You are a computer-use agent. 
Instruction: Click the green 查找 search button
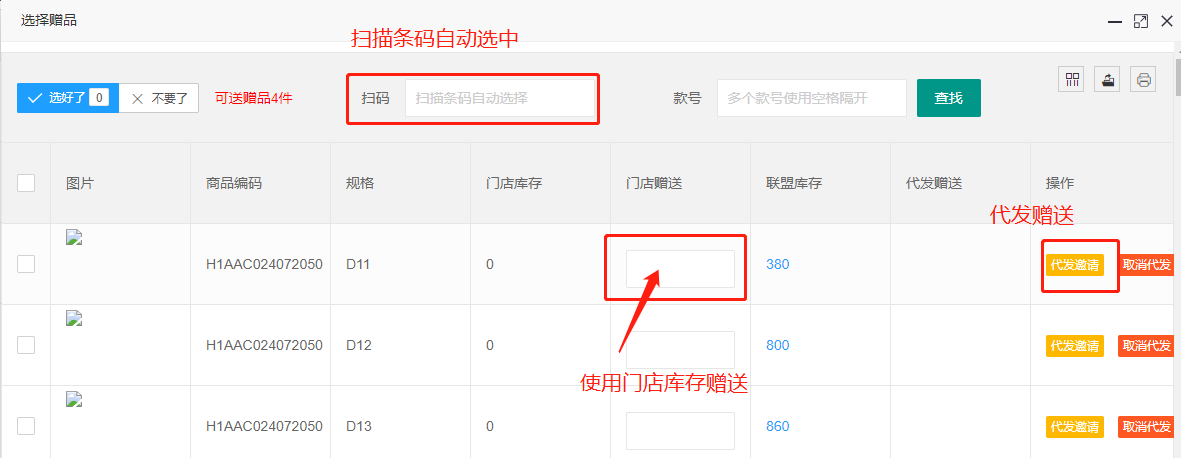tap(948, 98)
